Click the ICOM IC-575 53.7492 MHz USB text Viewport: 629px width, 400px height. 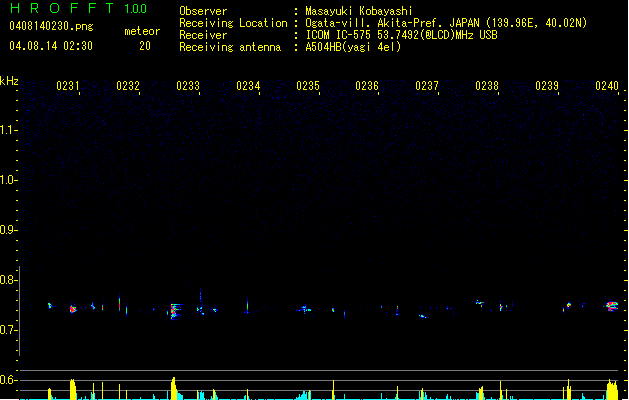tap(401, 35)
